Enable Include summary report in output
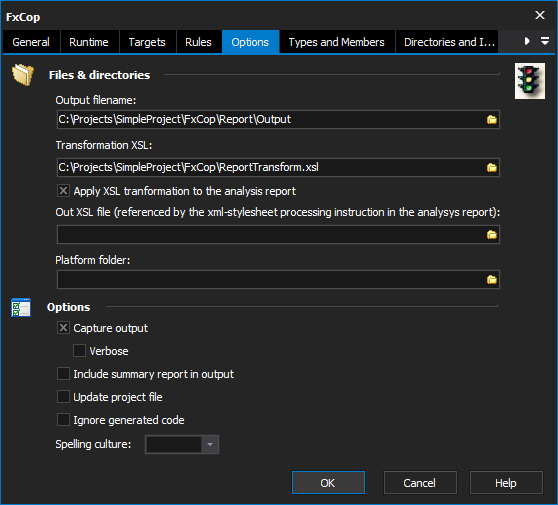The width and height of the screenshot is (558, 505). pos(63,374)
